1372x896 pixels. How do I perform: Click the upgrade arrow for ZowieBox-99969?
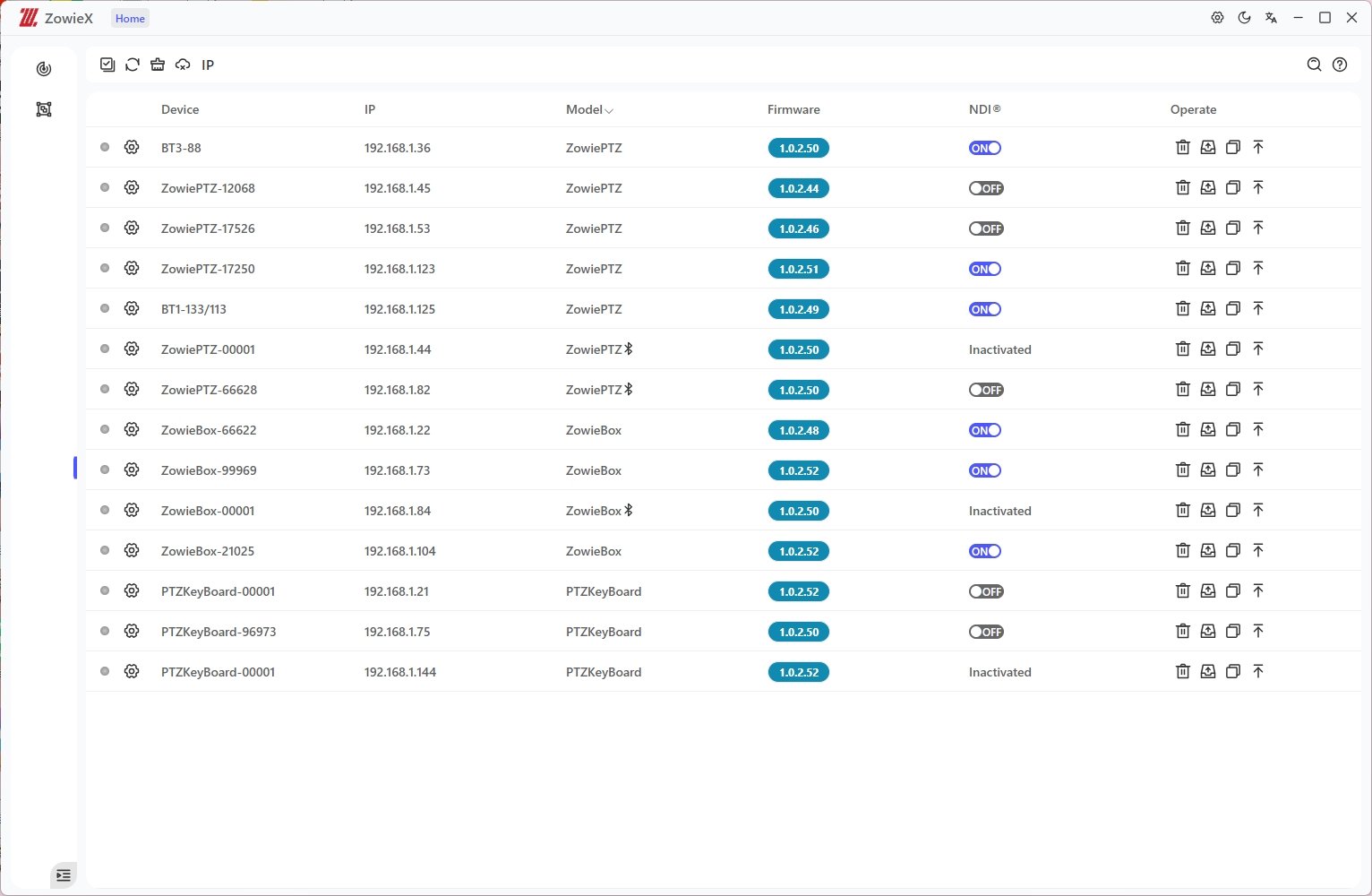click(1258, 470)
